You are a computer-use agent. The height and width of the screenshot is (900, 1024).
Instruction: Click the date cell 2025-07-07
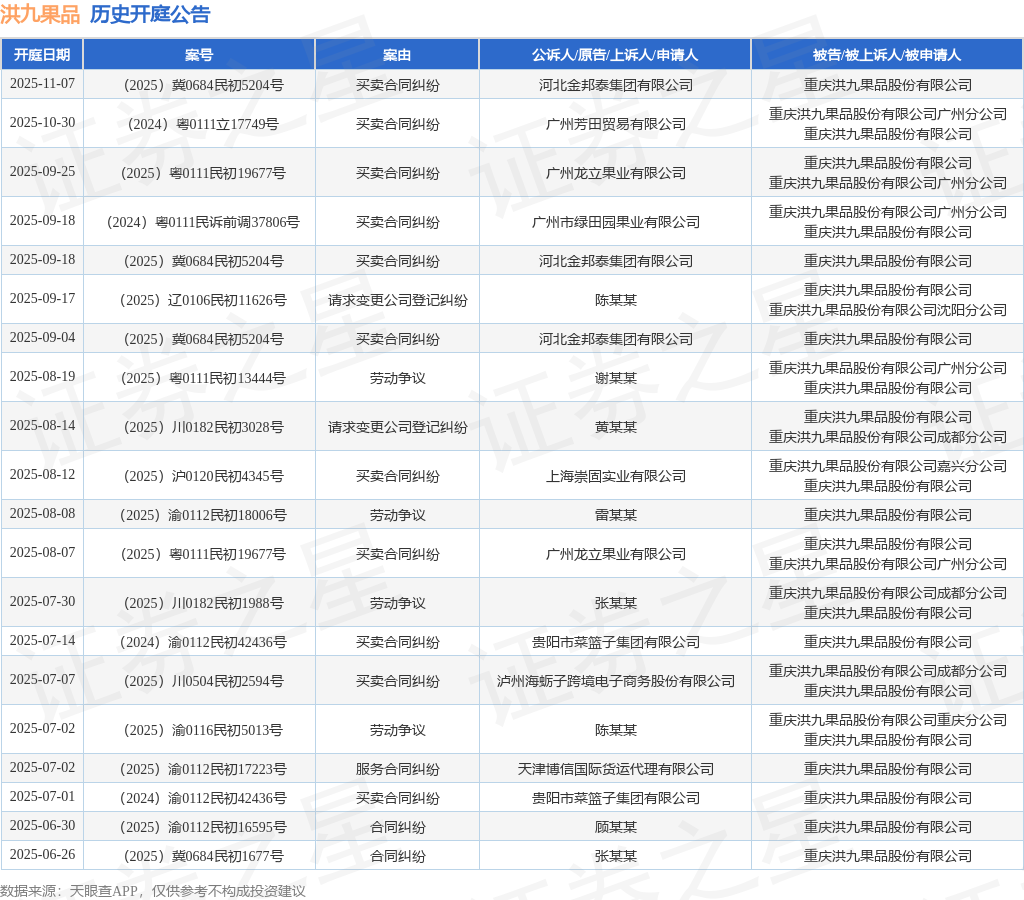click(x=42, y=679)
